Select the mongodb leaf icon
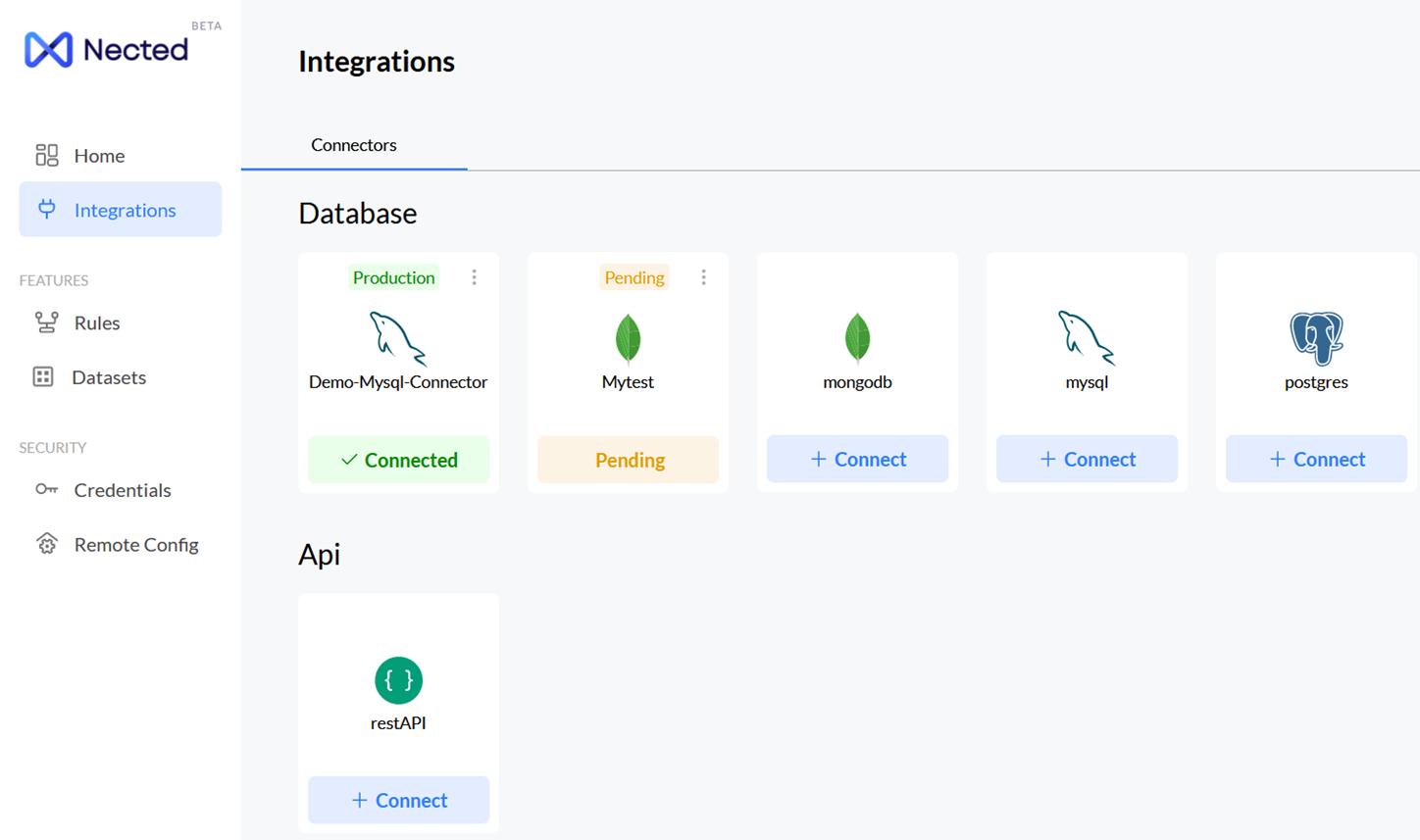This screenshot has height=840, width=1420. point(857,338)
